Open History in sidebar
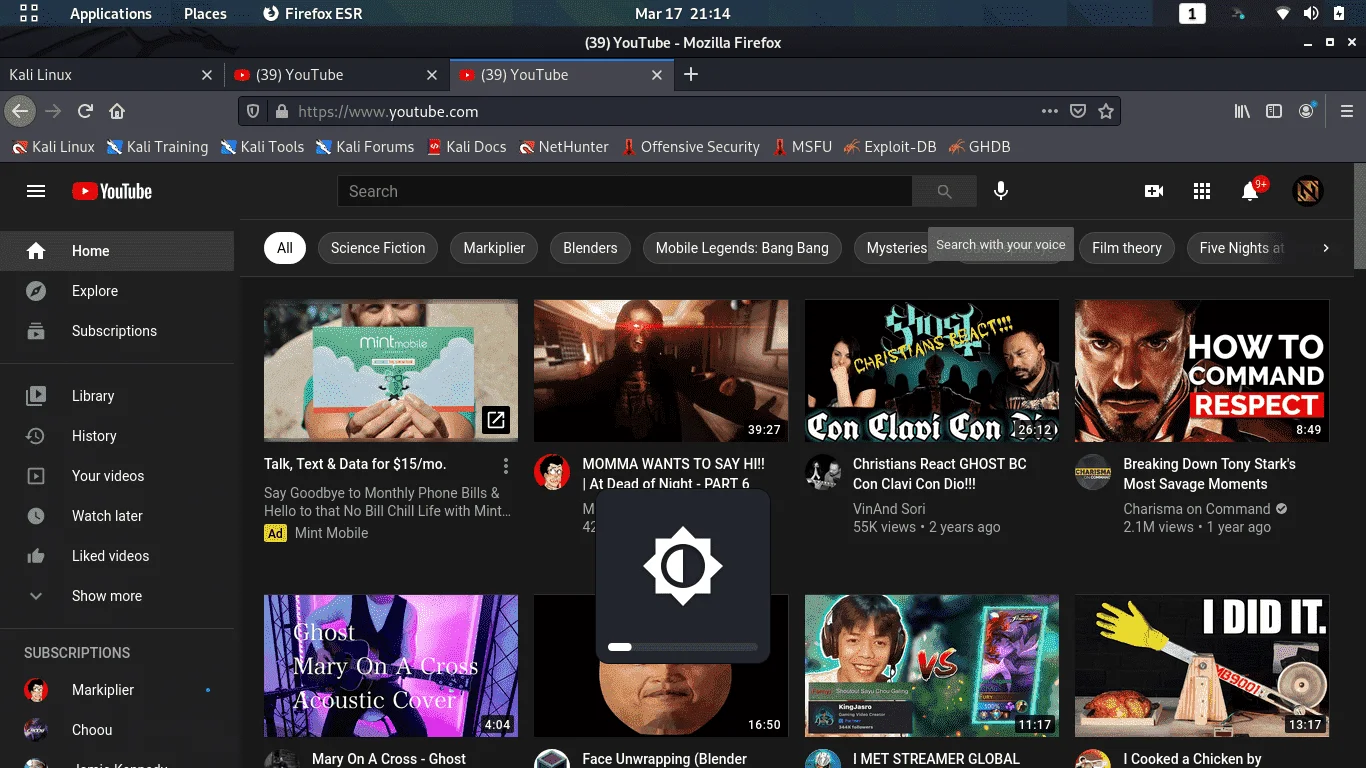Image resolution: width=1366 pixels, height=768 pixels. [117, 436]
